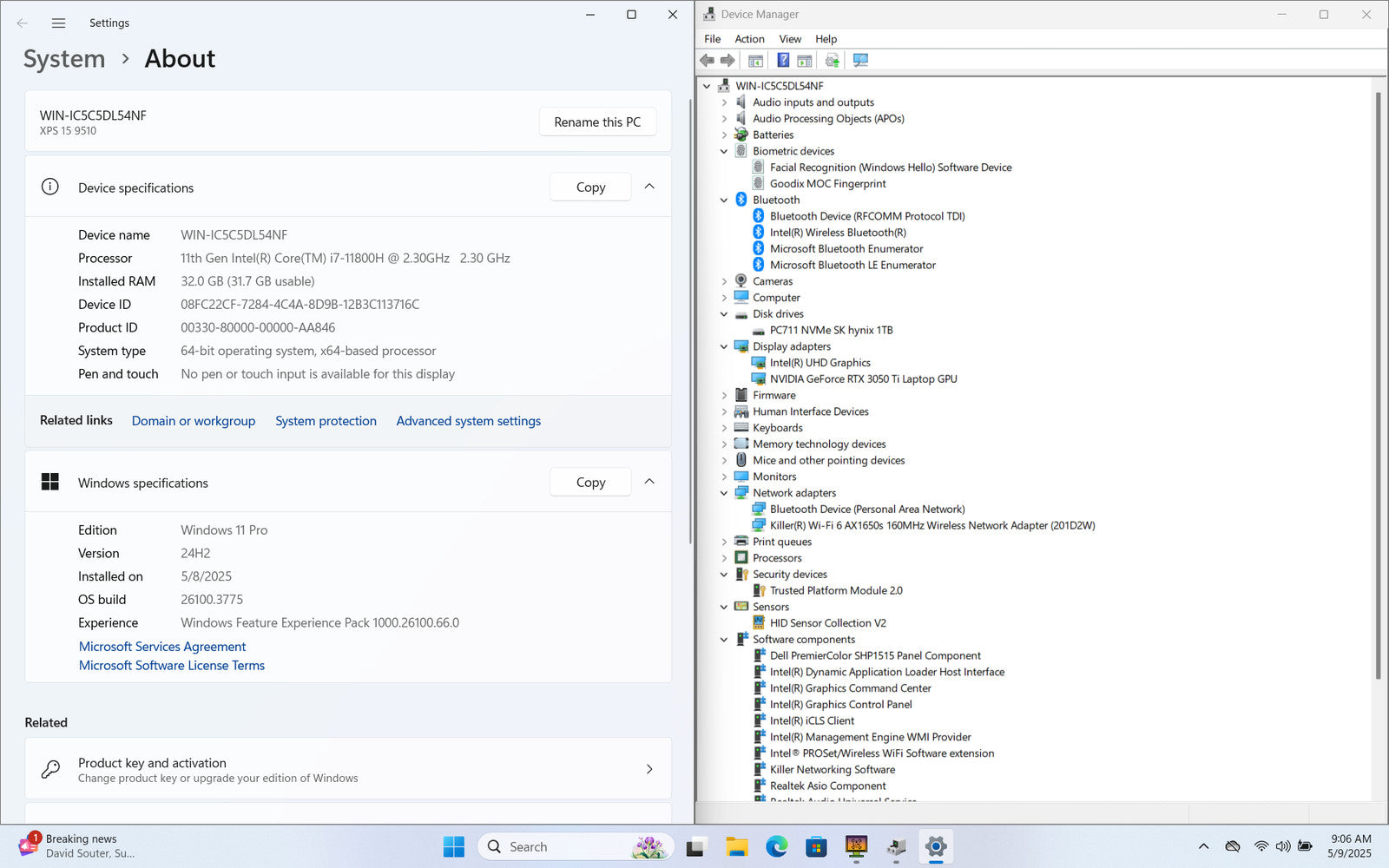Click Back arrow in Device Manager toolbar

(707, 61)
